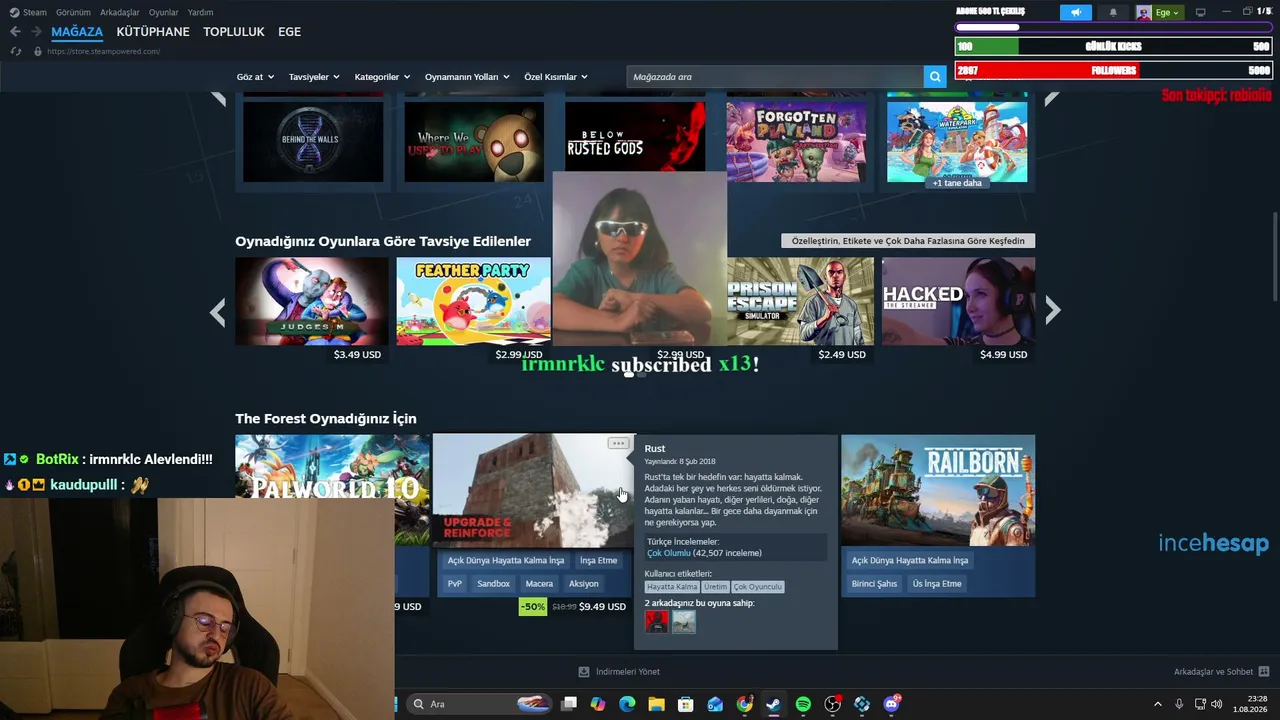Screen dimensions: 1280x720
Task: Open File Explorer from the taskbar
Action: click(656, 704)
